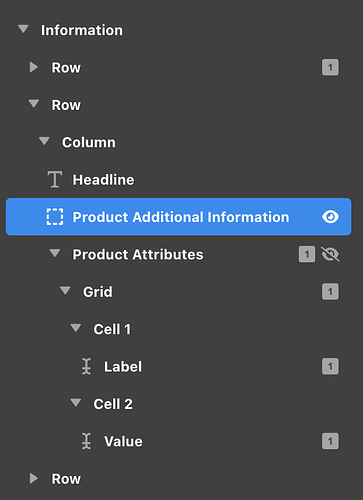This screenshot has height=500, width=363.
Task: Hide Product Additional Information with eye icon
Action: (x=330, y=217)
